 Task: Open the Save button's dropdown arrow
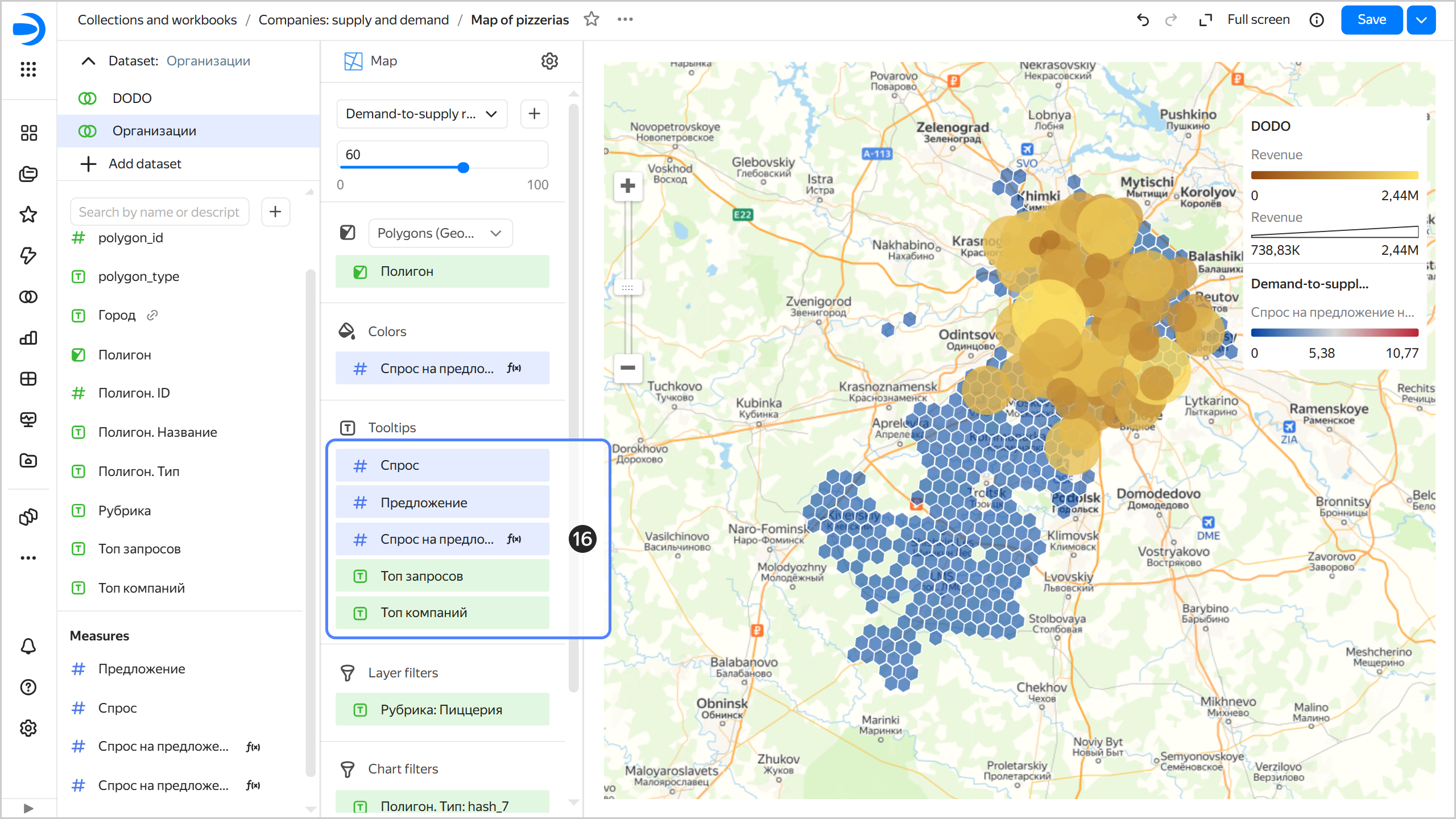pyautogui.click(x=1421, y=19)
